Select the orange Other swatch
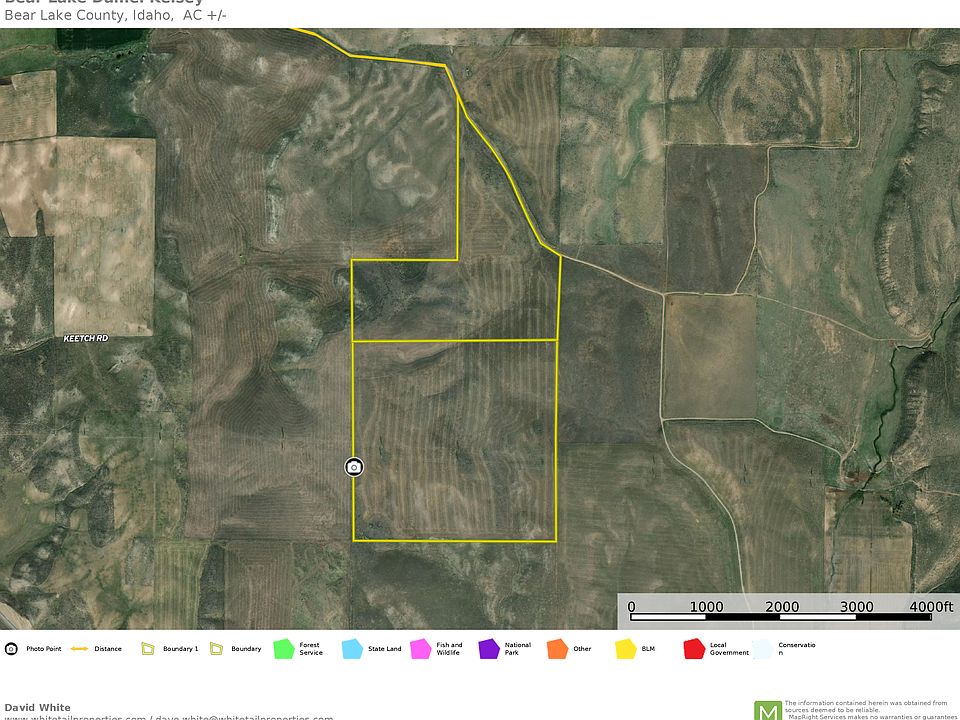Image resolution: width=960 pixels, height=720 pixels. [557, 649]
